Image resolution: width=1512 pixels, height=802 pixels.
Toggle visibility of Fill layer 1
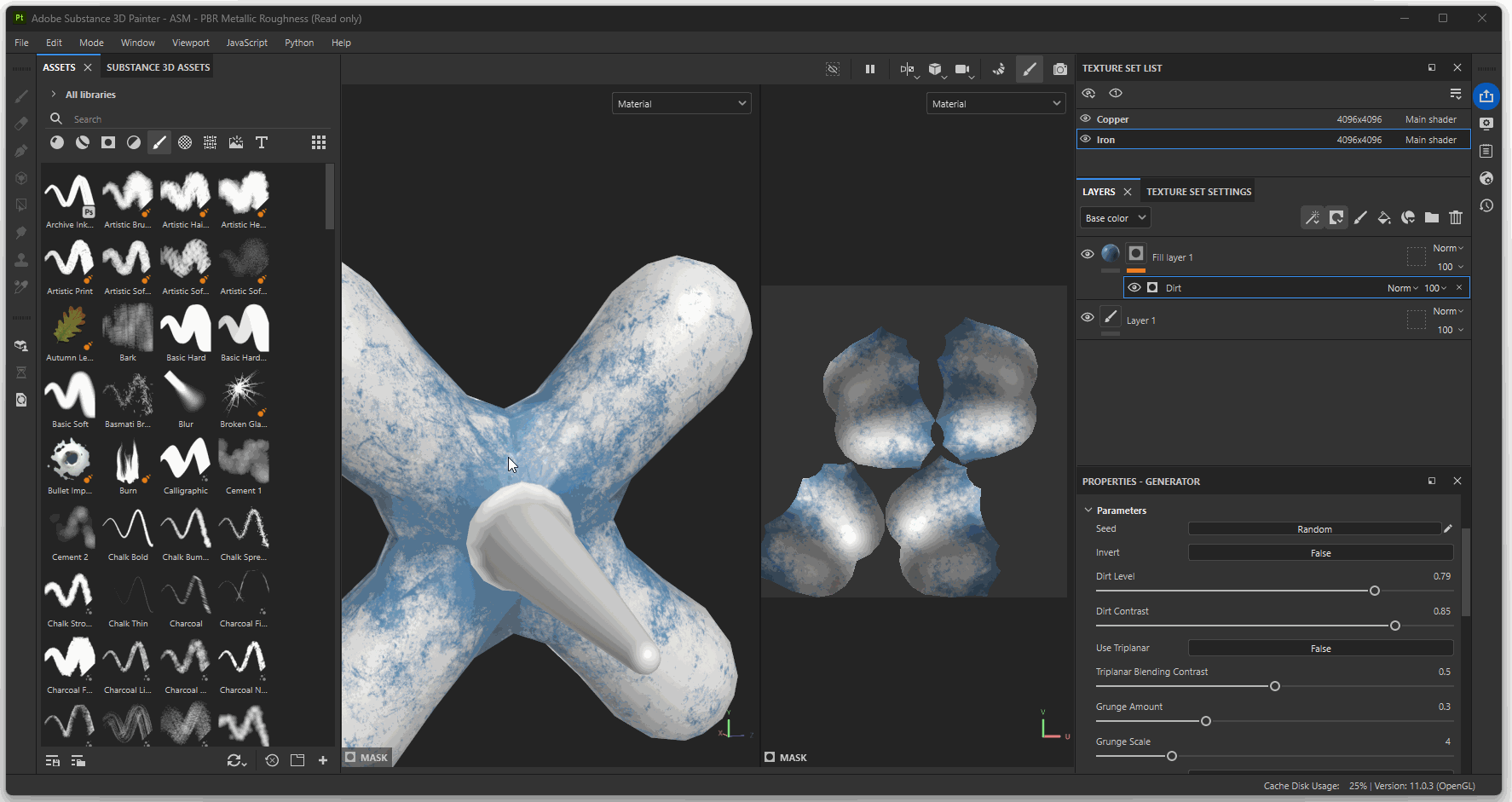pos(1088,254)
